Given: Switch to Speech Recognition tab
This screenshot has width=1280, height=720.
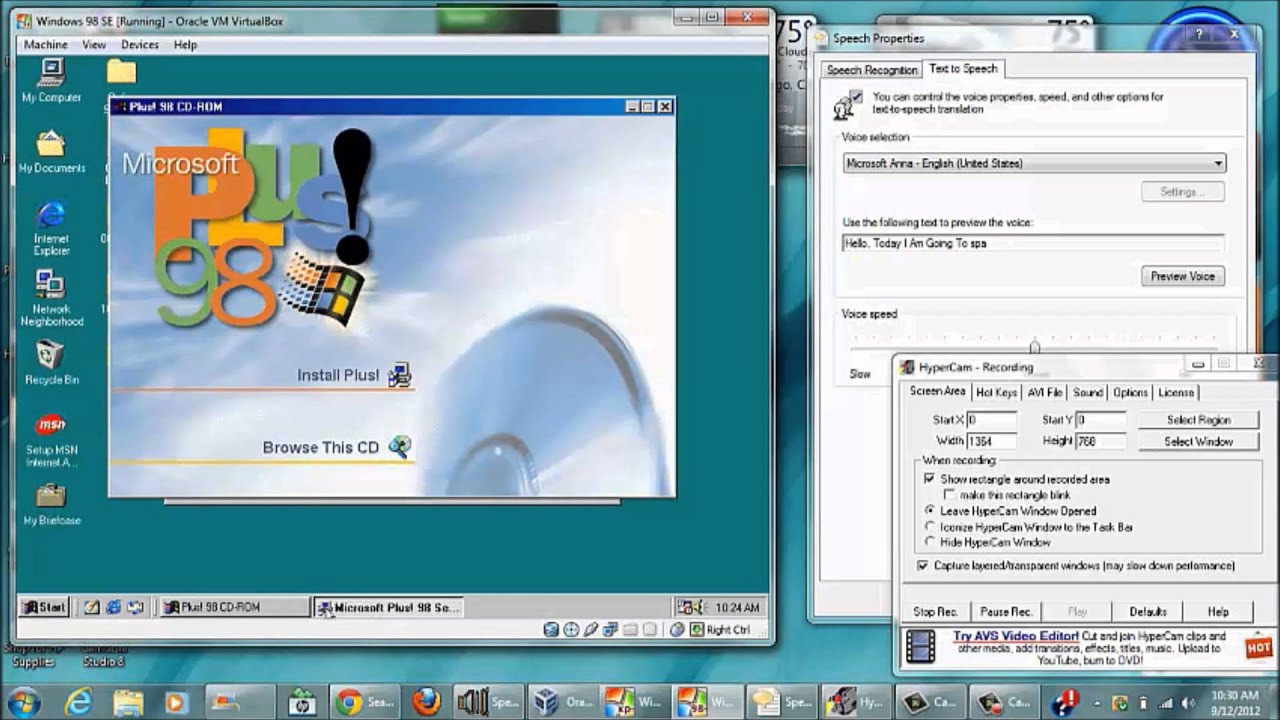Looking at the screenshot, I should click(872, 70).
